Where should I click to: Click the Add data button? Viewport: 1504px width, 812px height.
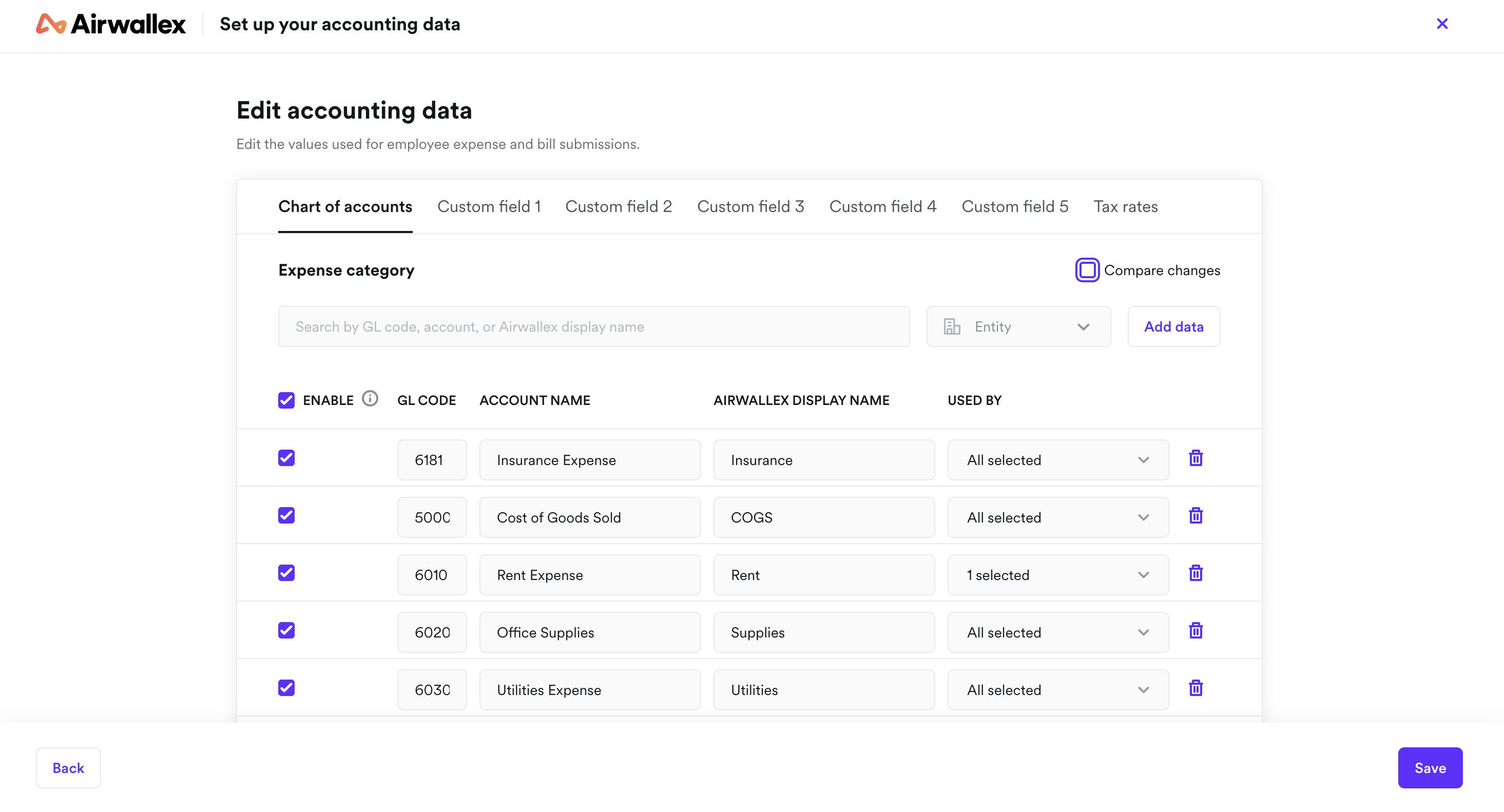pyautogui.click(x=1173, y=326)
